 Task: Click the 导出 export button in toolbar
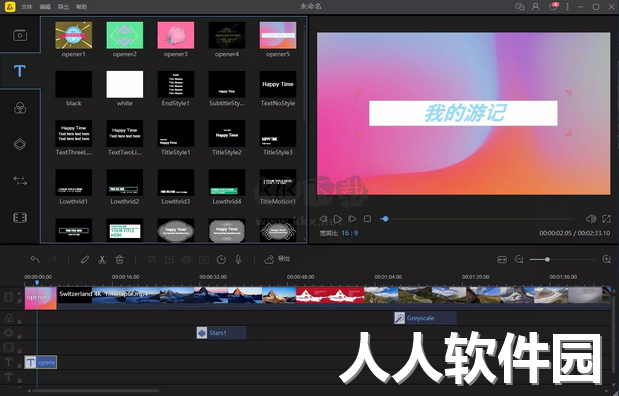277,259
